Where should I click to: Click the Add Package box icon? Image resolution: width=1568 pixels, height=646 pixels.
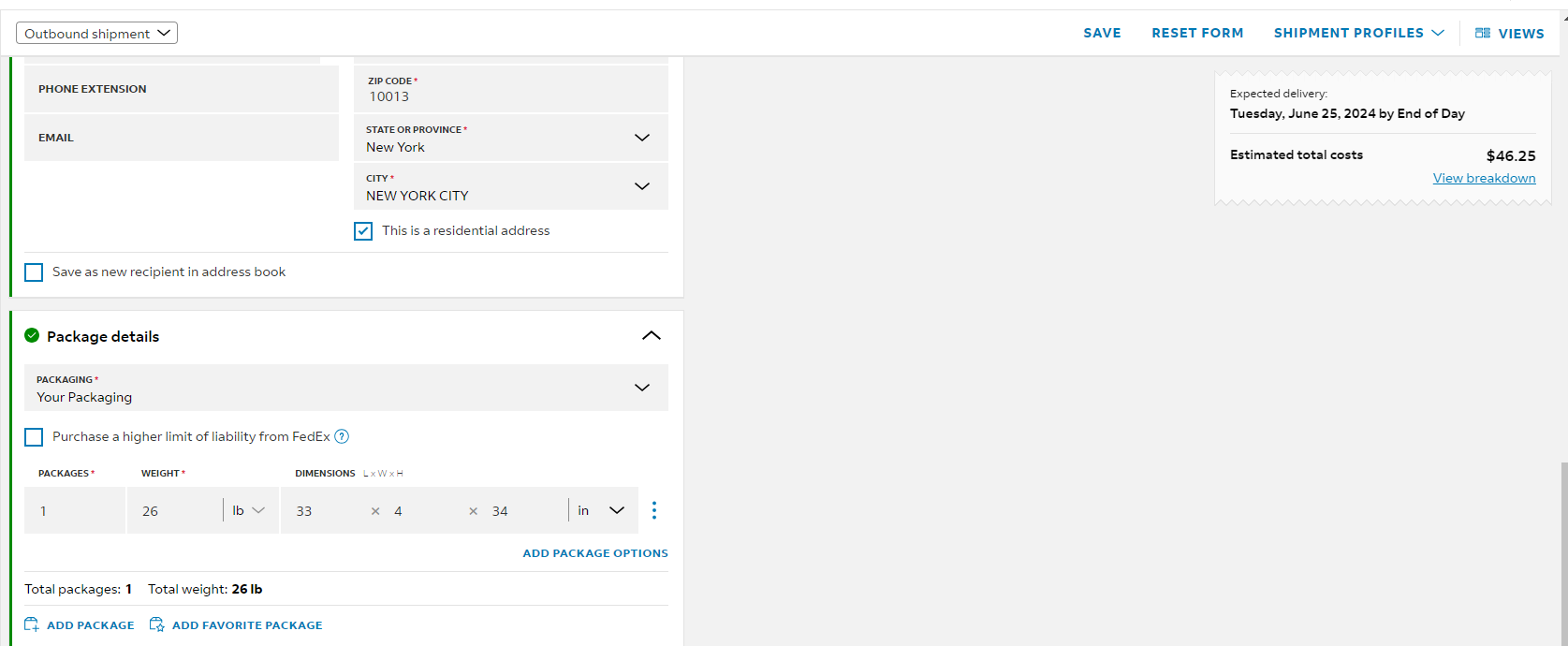(32, 624)
